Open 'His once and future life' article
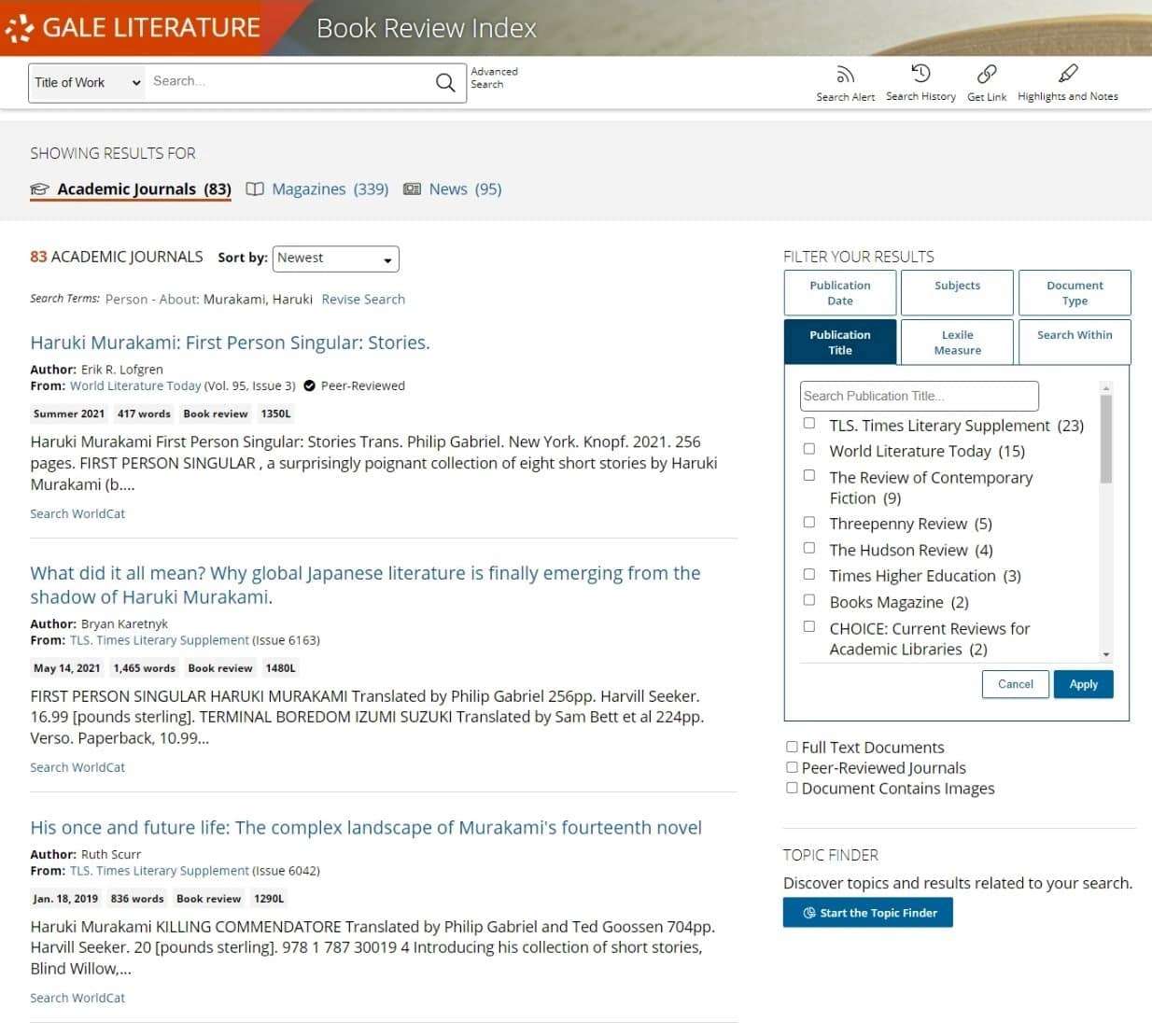 pyautogui.click(x=366, y=828)
